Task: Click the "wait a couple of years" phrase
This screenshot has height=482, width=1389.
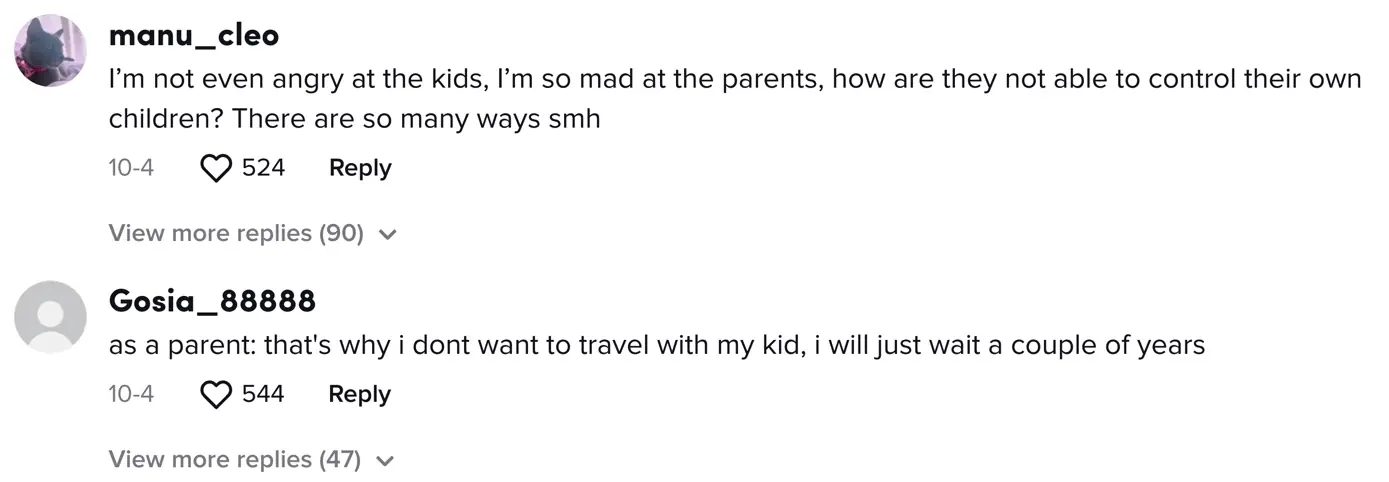Action: click(1080, 346)
